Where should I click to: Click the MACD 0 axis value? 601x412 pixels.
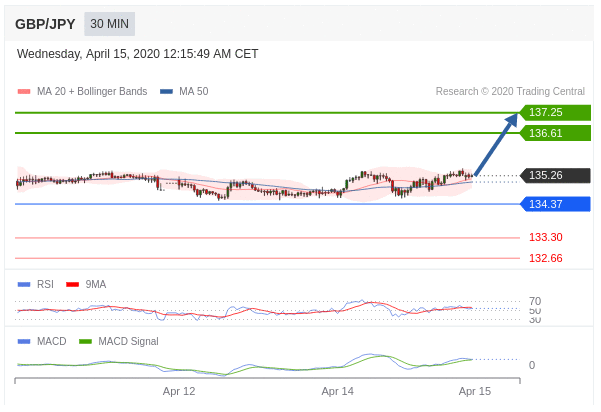tap(532, 365)
